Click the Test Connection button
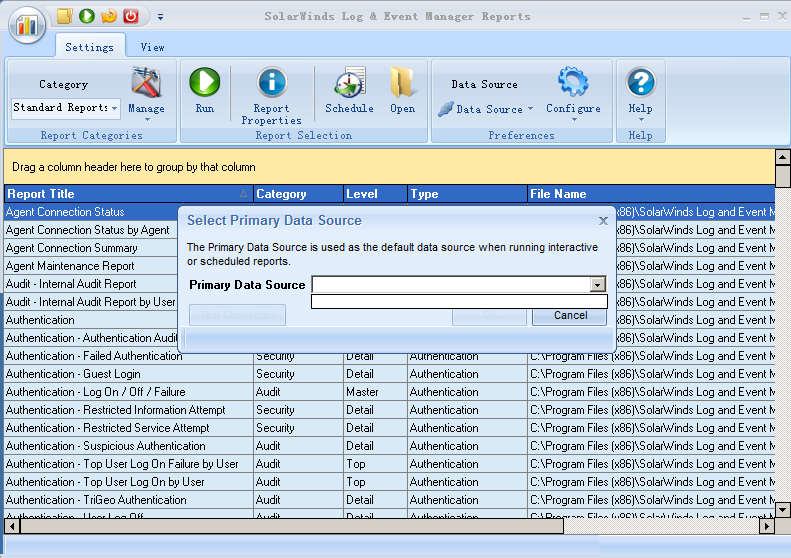 coord(238,315)
